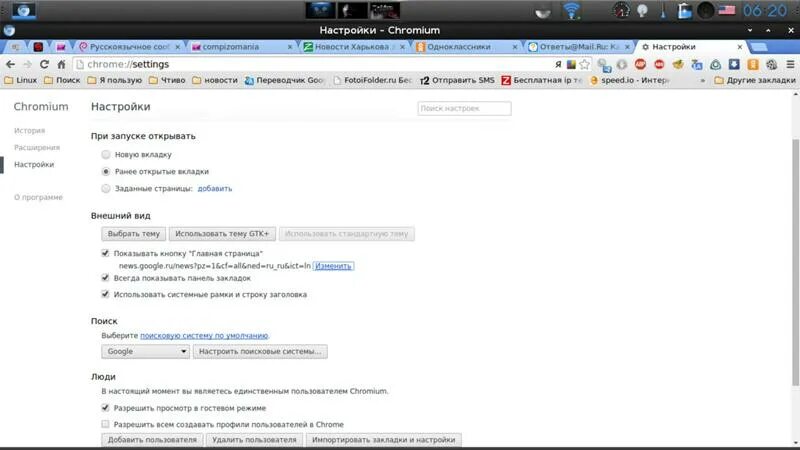Click the blue download-arrow extension icon
Viewport: 800px width, 450px height.
pyautogui.click(x=734, y=64)
